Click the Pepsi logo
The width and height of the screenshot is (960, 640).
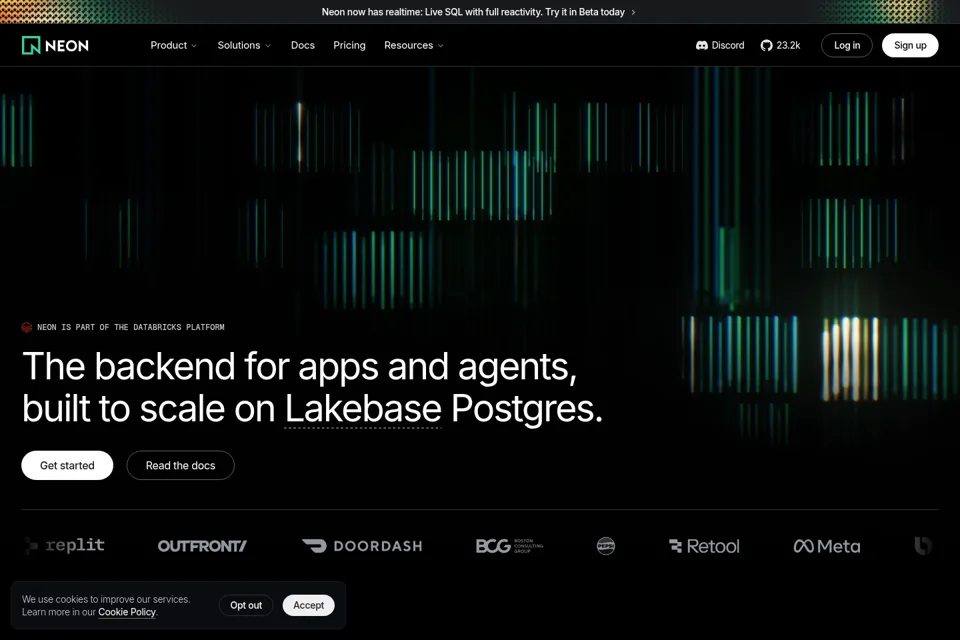pos(606,546)
